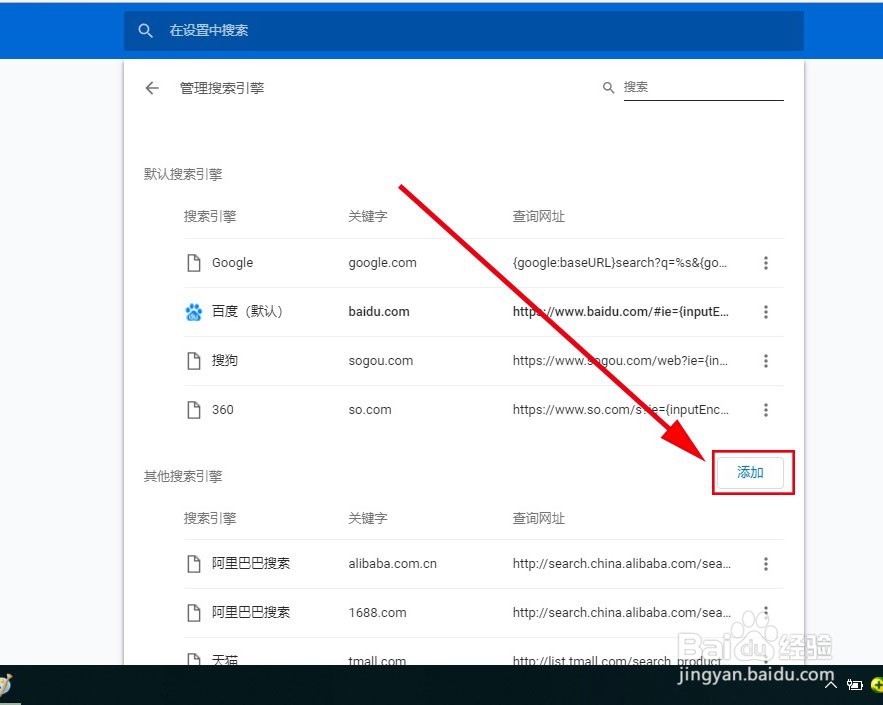Click 1688.com row's search.china.alibaba.com URL
Viewport: 883px width, 705px height.
pos(622,613)
